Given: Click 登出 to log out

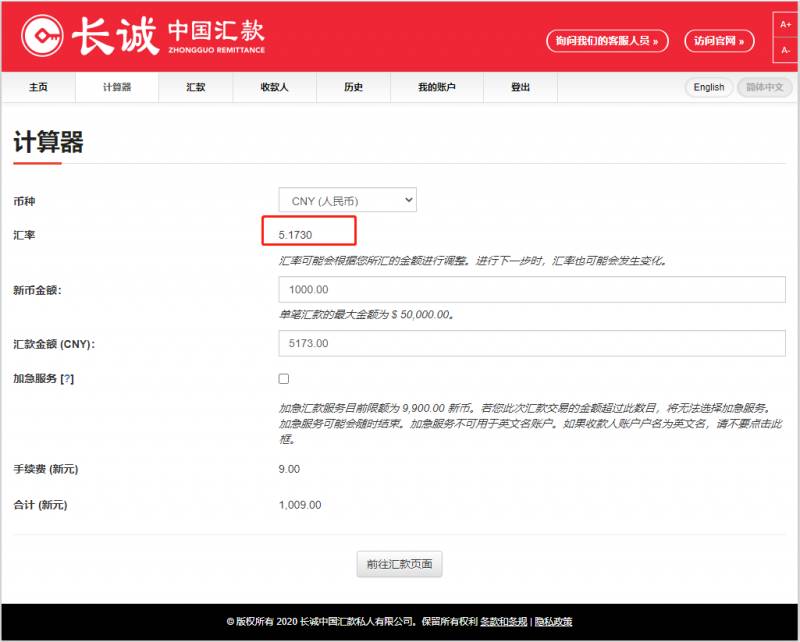Looking at the screenshot, I should click(520, 87).
